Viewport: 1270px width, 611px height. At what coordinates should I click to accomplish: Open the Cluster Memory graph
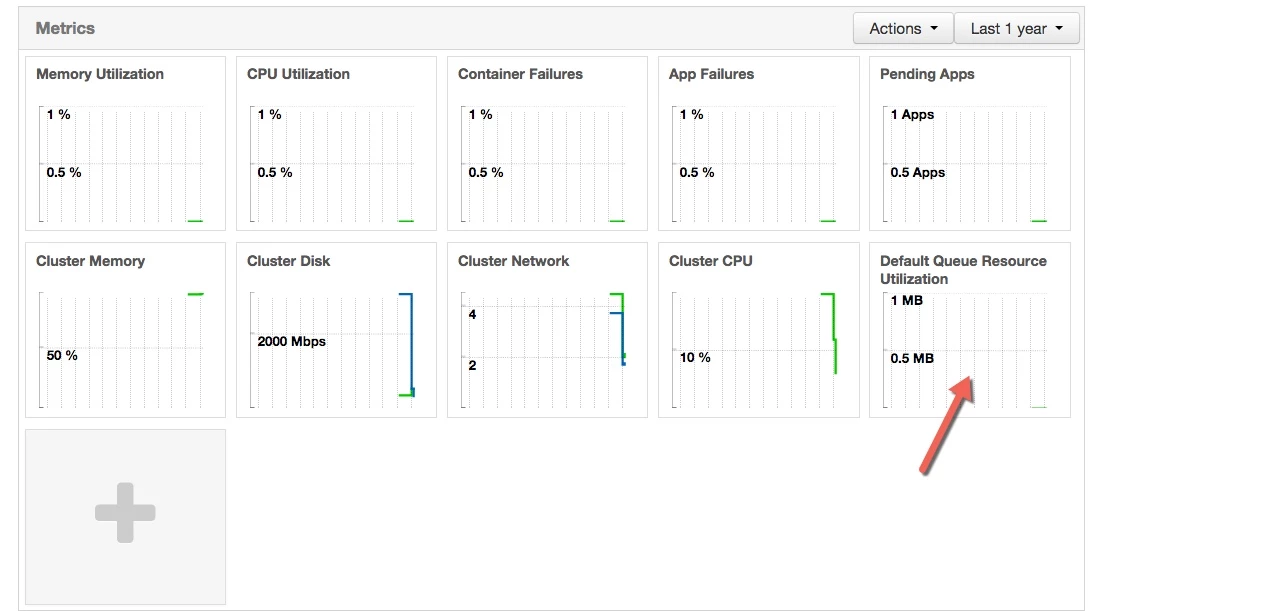coord(125,330)
